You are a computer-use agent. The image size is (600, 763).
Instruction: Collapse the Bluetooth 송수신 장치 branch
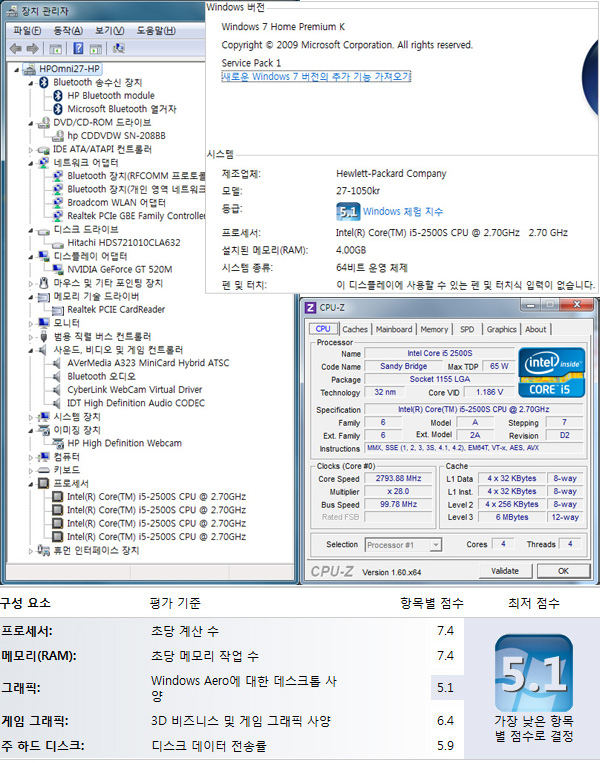point(31,83)
